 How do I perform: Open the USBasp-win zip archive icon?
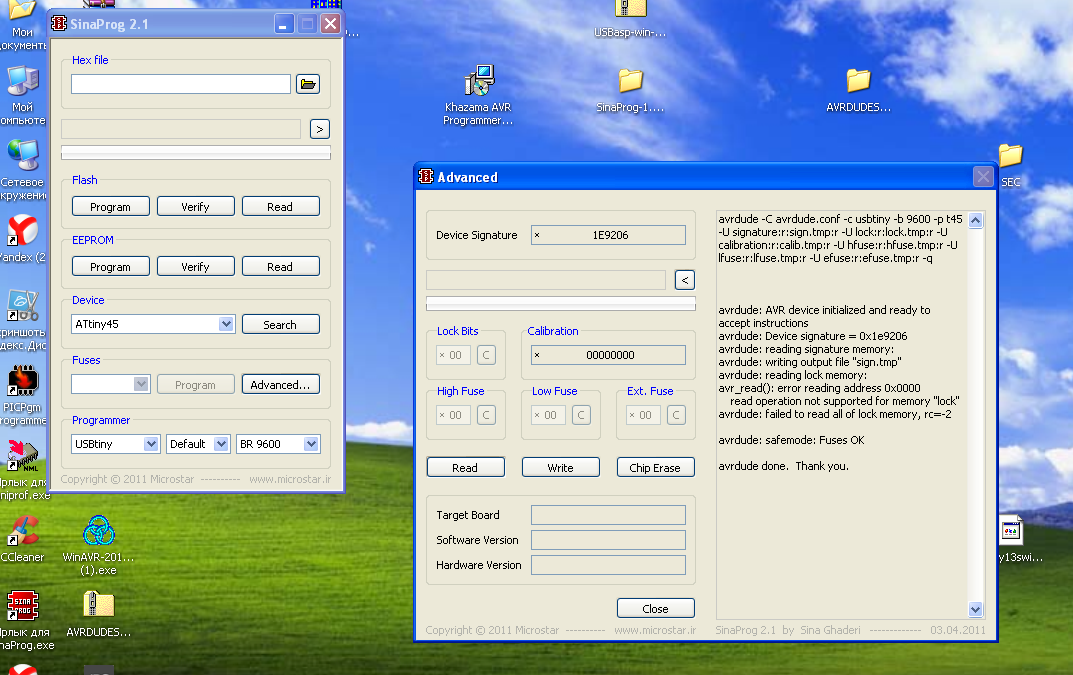point(630,10)
